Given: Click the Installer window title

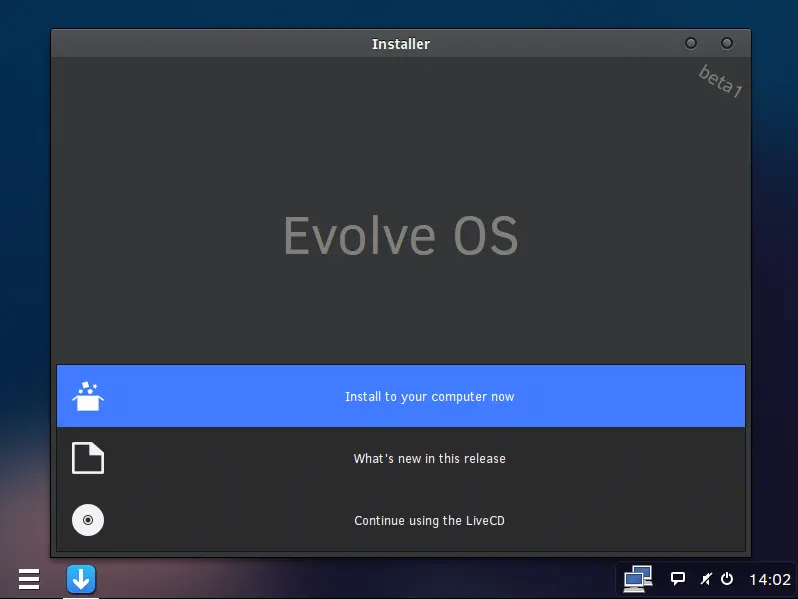Looking at the screenshot, I should (x=401, y=44).
